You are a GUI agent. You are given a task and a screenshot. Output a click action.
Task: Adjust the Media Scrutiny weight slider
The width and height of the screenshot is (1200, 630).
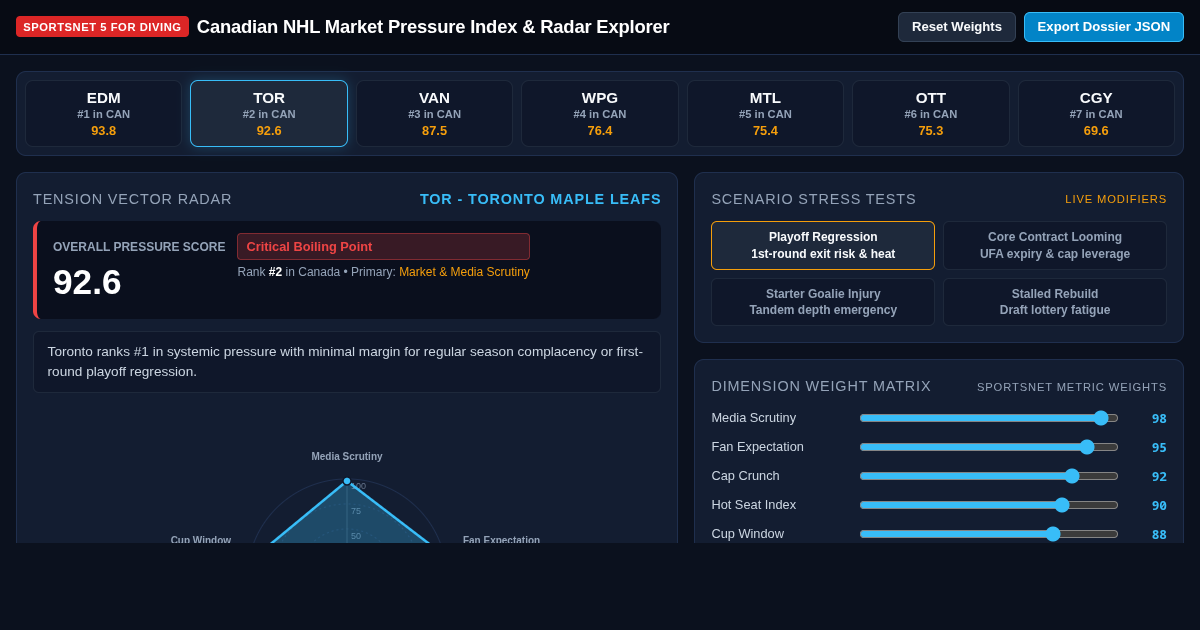pos(989,418)
